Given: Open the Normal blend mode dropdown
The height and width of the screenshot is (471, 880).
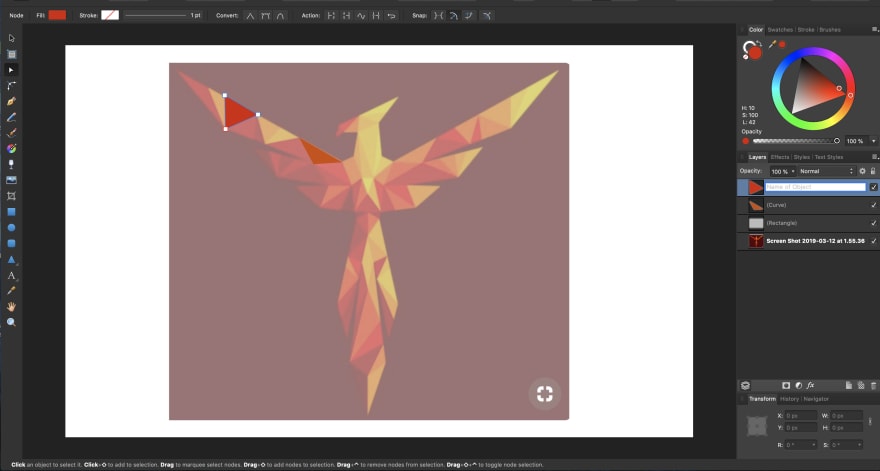Looking at the screenshot, I should point(826,171).
